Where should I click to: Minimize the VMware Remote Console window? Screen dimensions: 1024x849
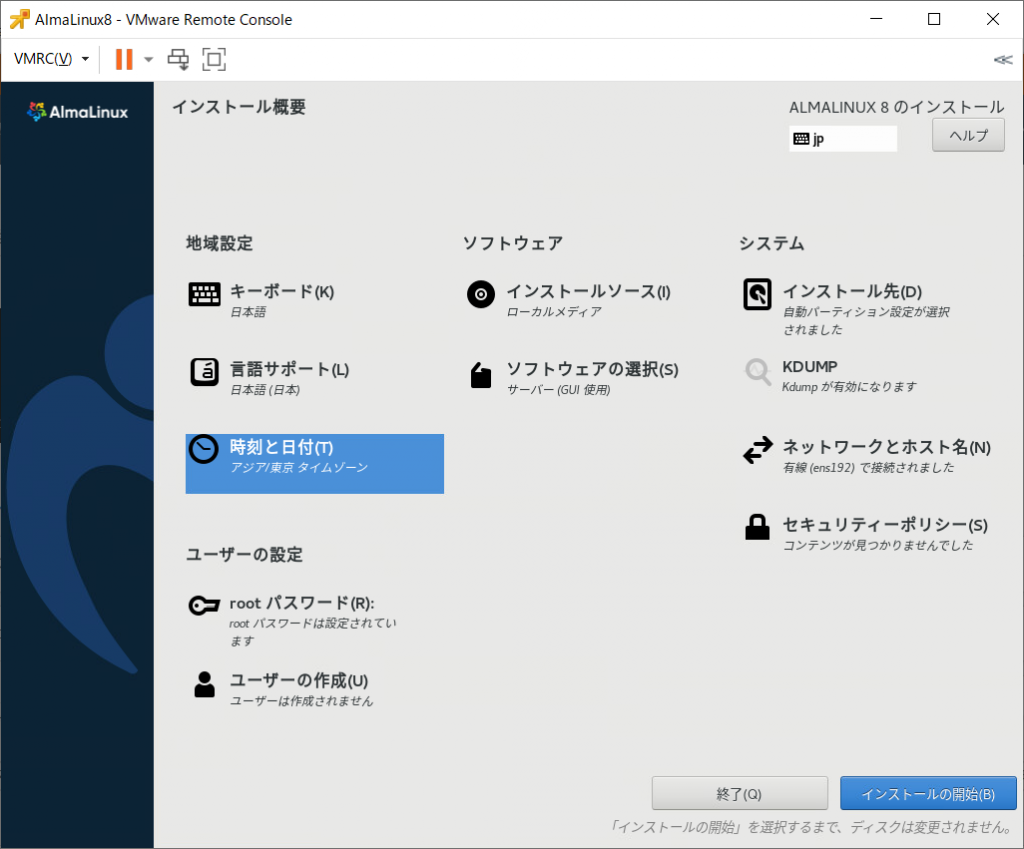pyautogui.click(x=876, y=19)
